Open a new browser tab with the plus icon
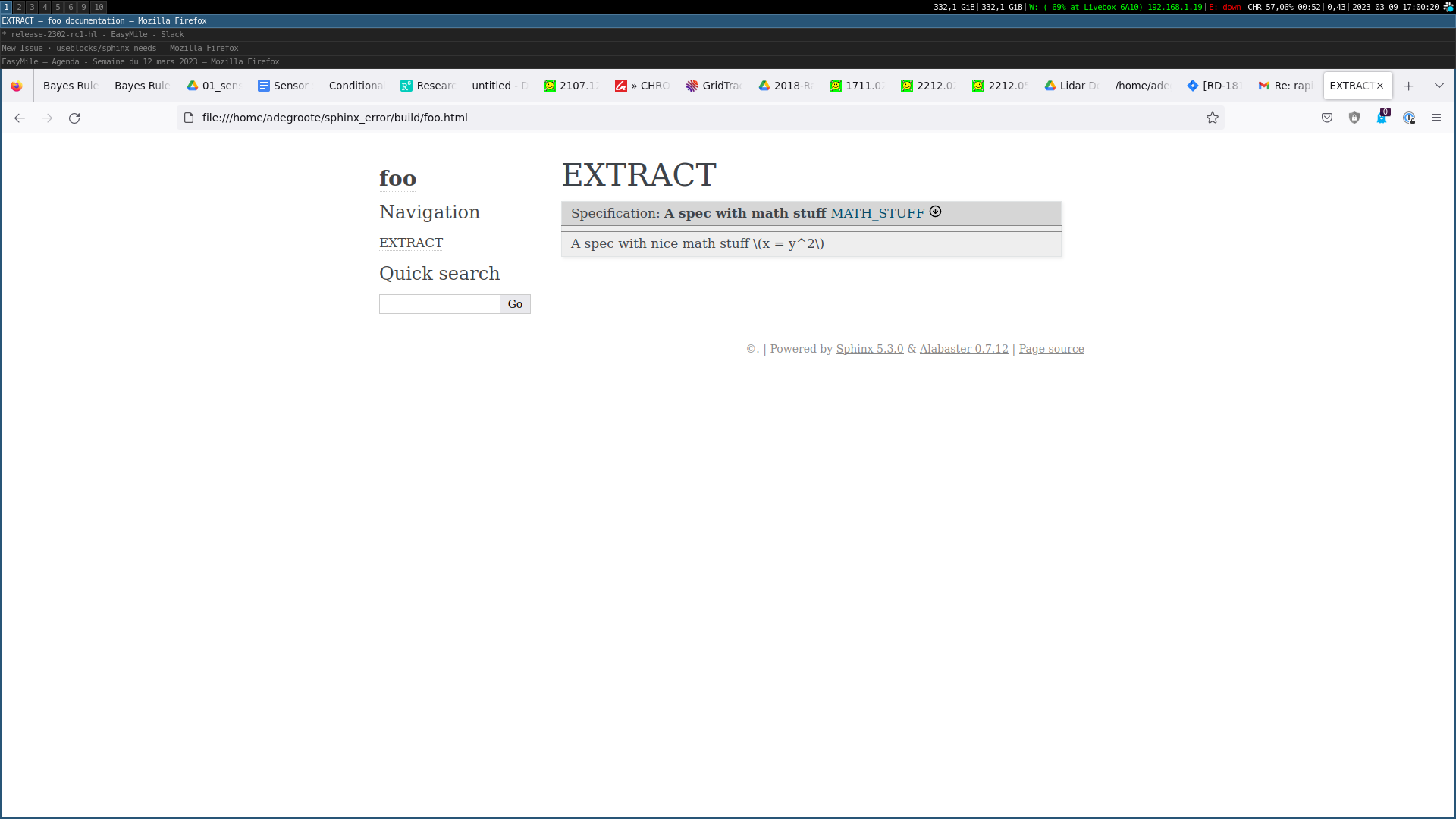 (1408, 86)
